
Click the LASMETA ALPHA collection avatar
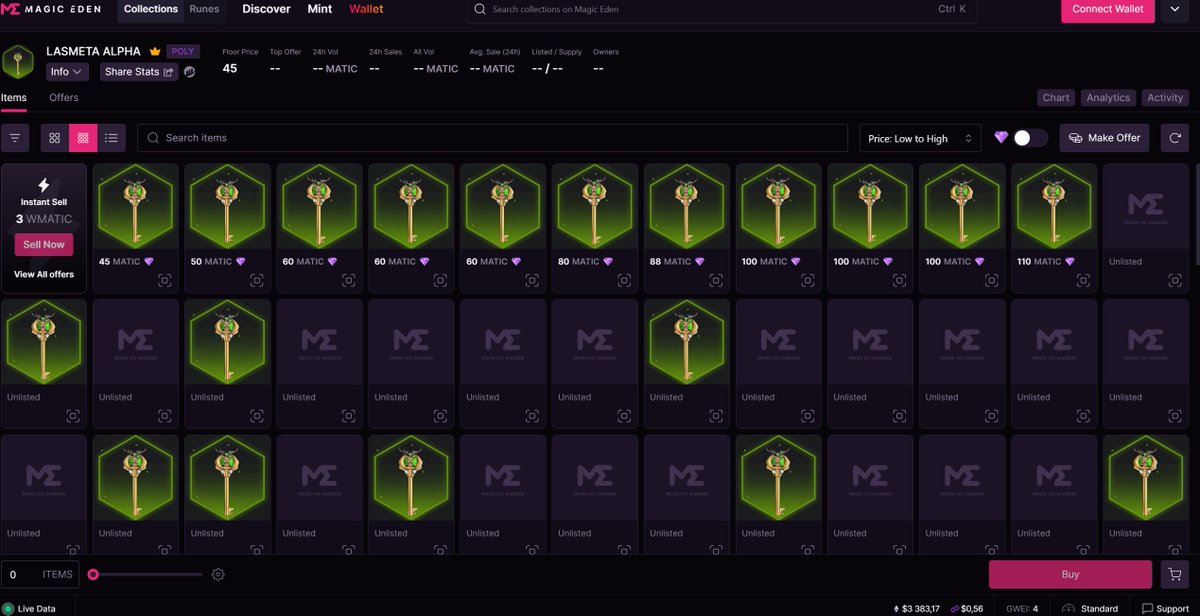click(x=18, y=61)
